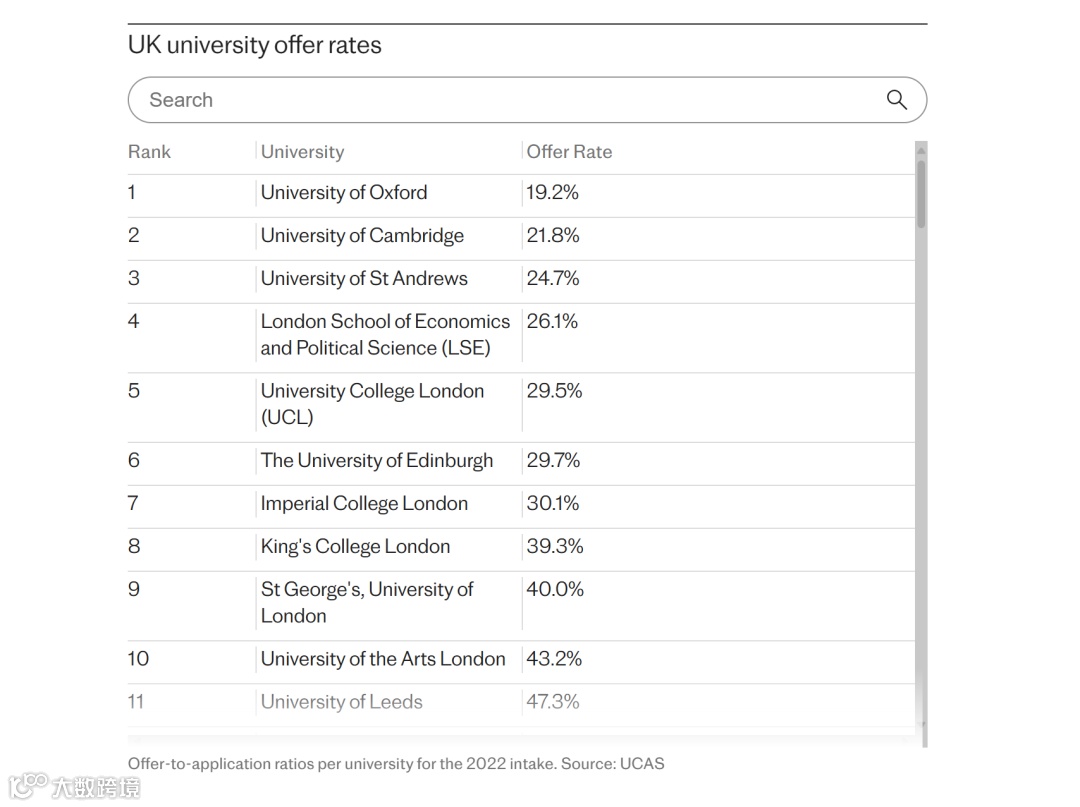
Task: Click the Rank column header
Action: click(149, 152)
